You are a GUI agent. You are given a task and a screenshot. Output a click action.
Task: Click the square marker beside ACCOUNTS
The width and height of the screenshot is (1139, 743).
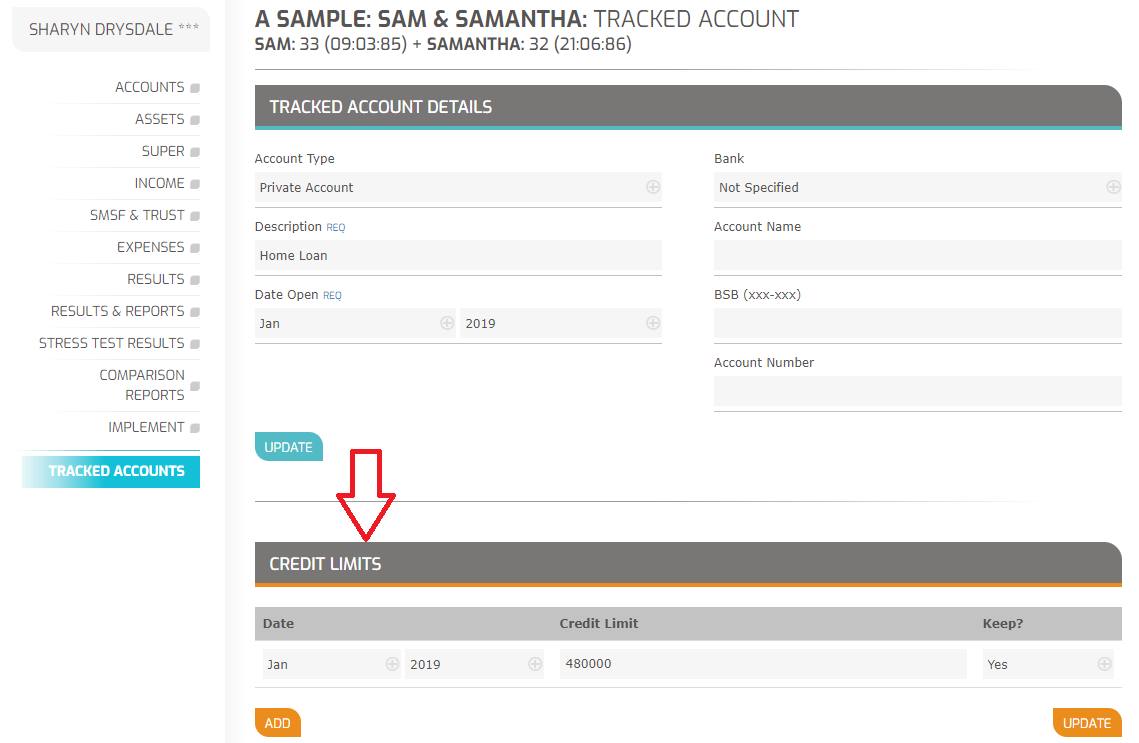coord(195,88)
